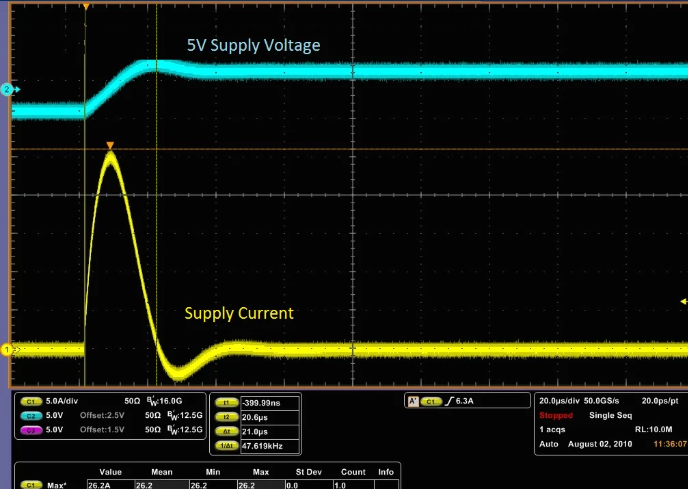
Task: Click the trigger level arrow on right edge
Action: pos(683,300)
